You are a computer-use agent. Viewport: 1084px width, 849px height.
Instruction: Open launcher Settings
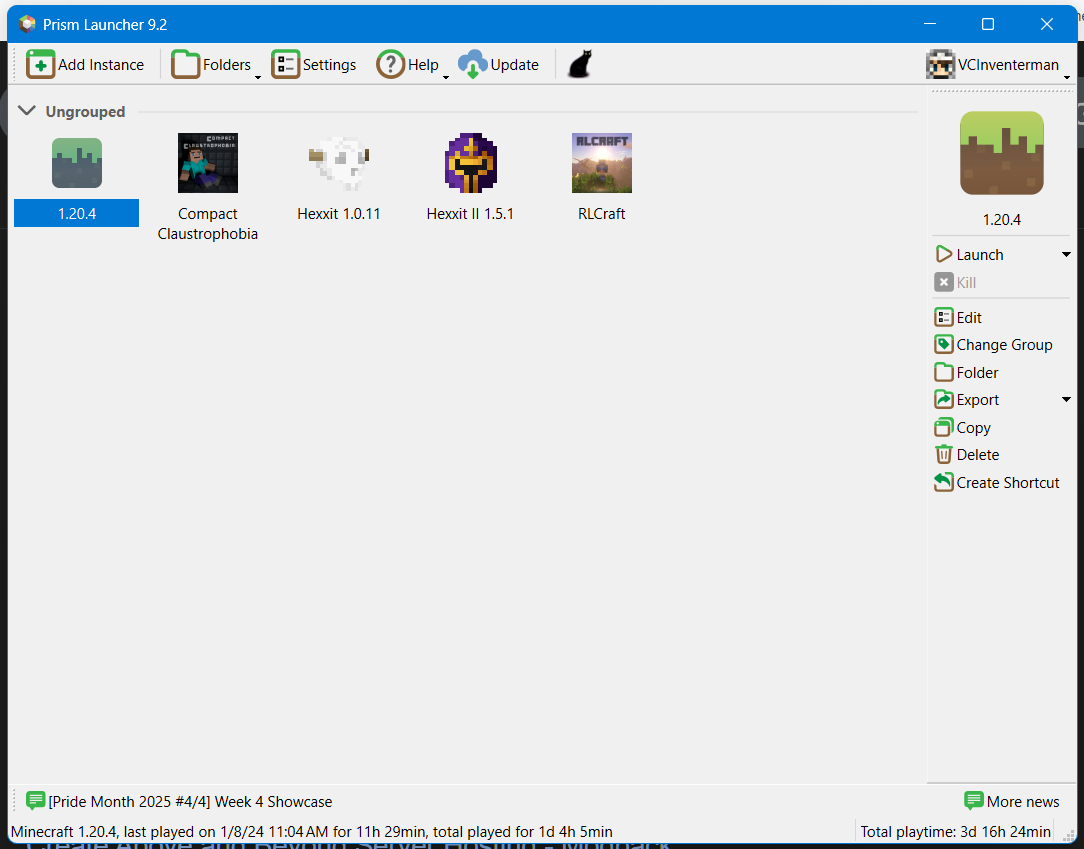(x=314, y=65)
